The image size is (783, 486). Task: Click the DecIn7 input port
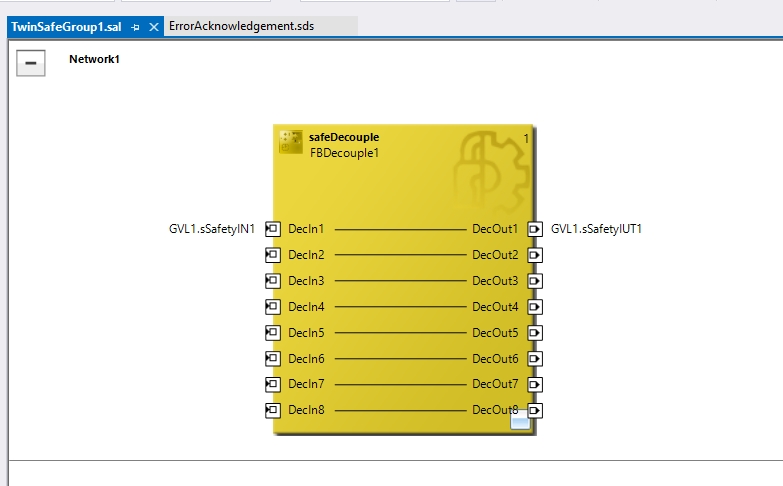273,384
